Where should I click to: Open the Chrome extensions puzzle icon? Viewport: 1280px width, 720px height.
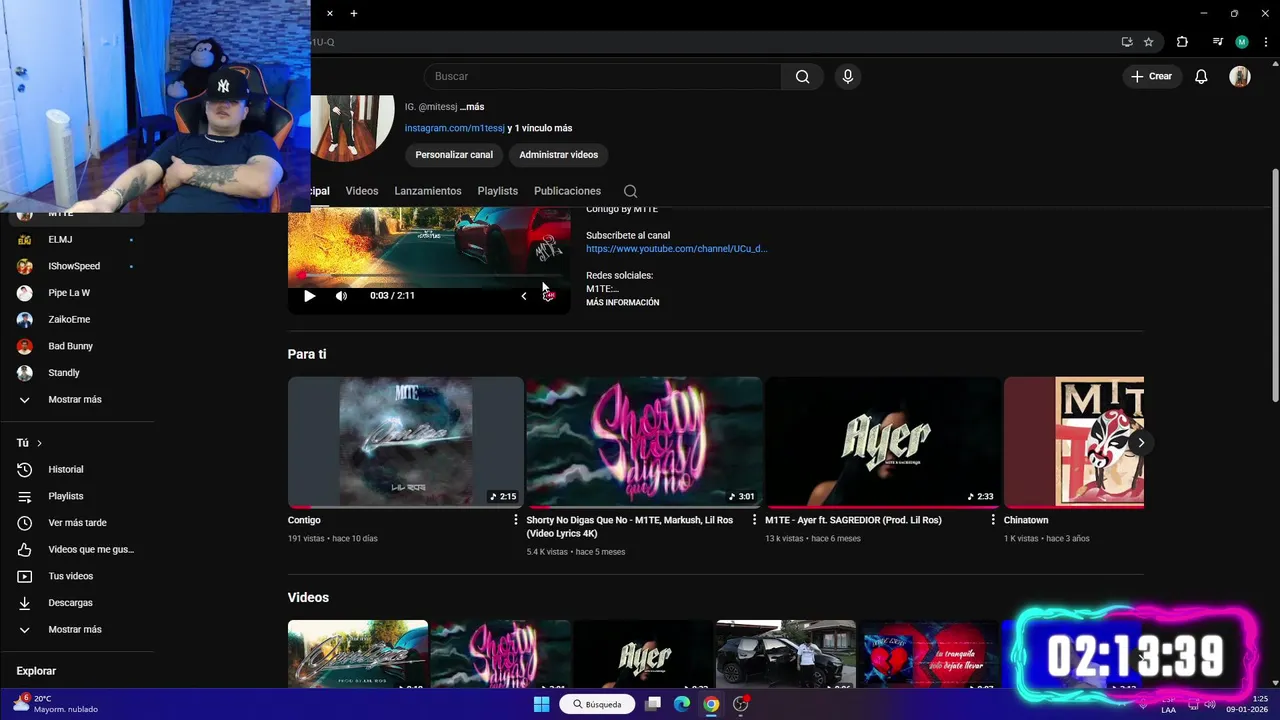click(x=1182, y=42)
